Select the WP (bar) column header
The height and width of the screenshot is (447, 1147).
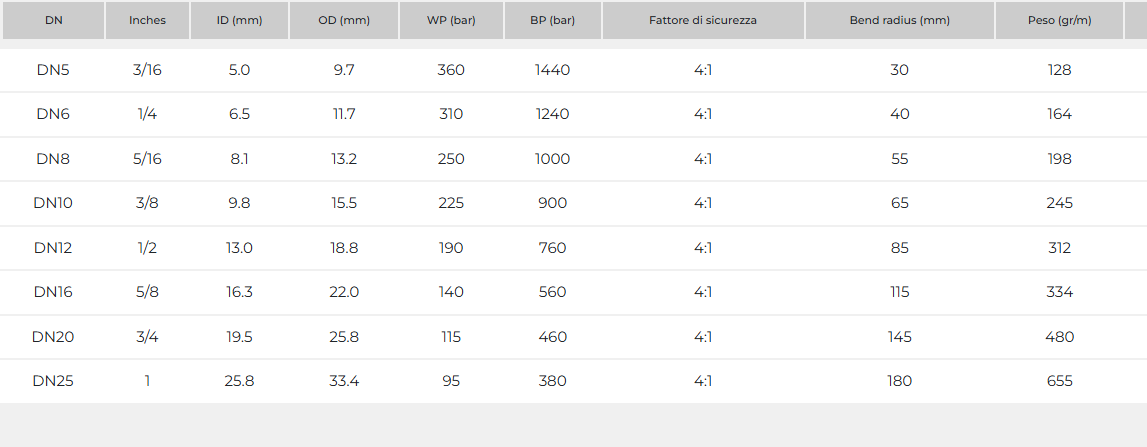pos(450,20)
